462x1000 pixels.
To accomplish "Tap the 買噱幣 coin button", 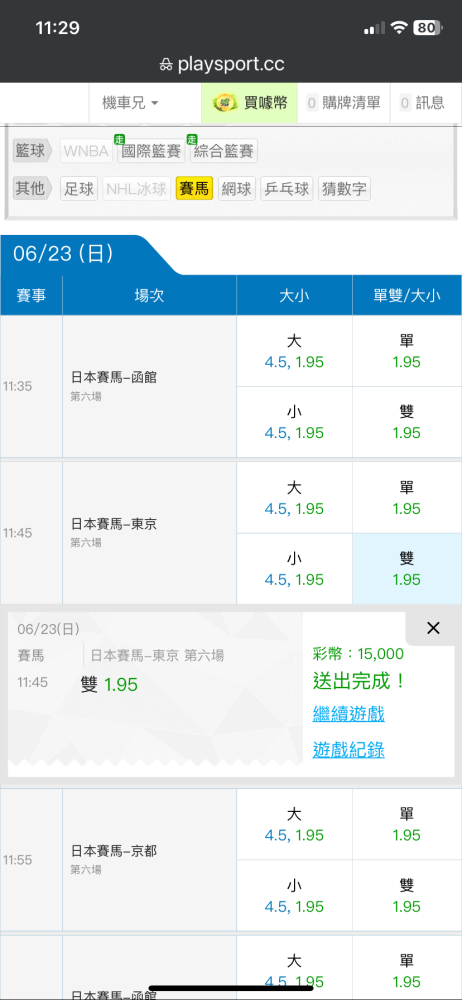I will tap(250, 102).
